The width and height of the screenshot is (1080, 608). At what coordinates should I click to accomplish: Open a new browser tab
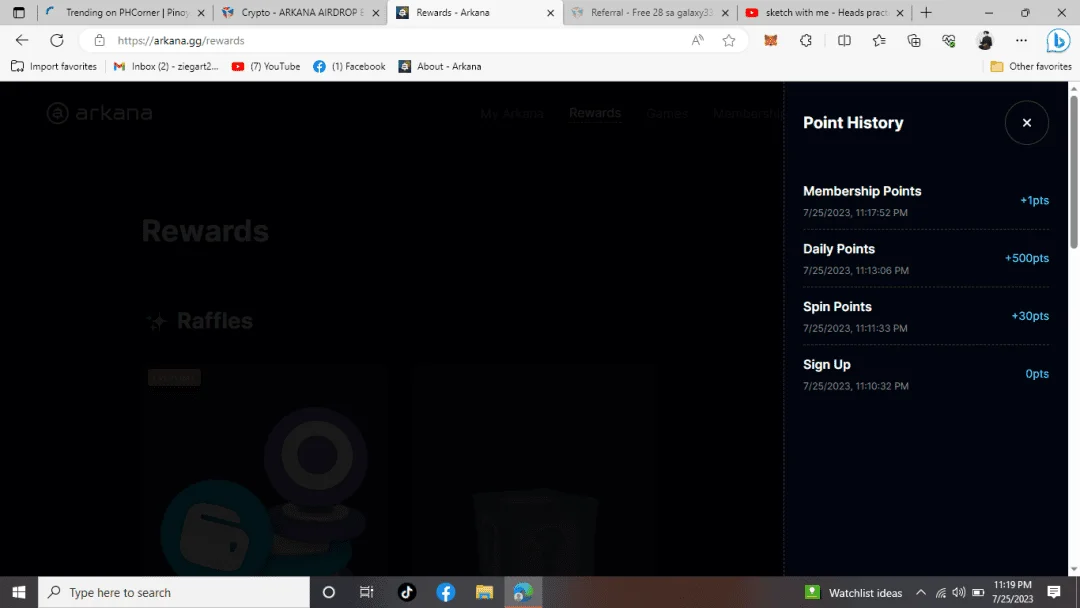926,12
